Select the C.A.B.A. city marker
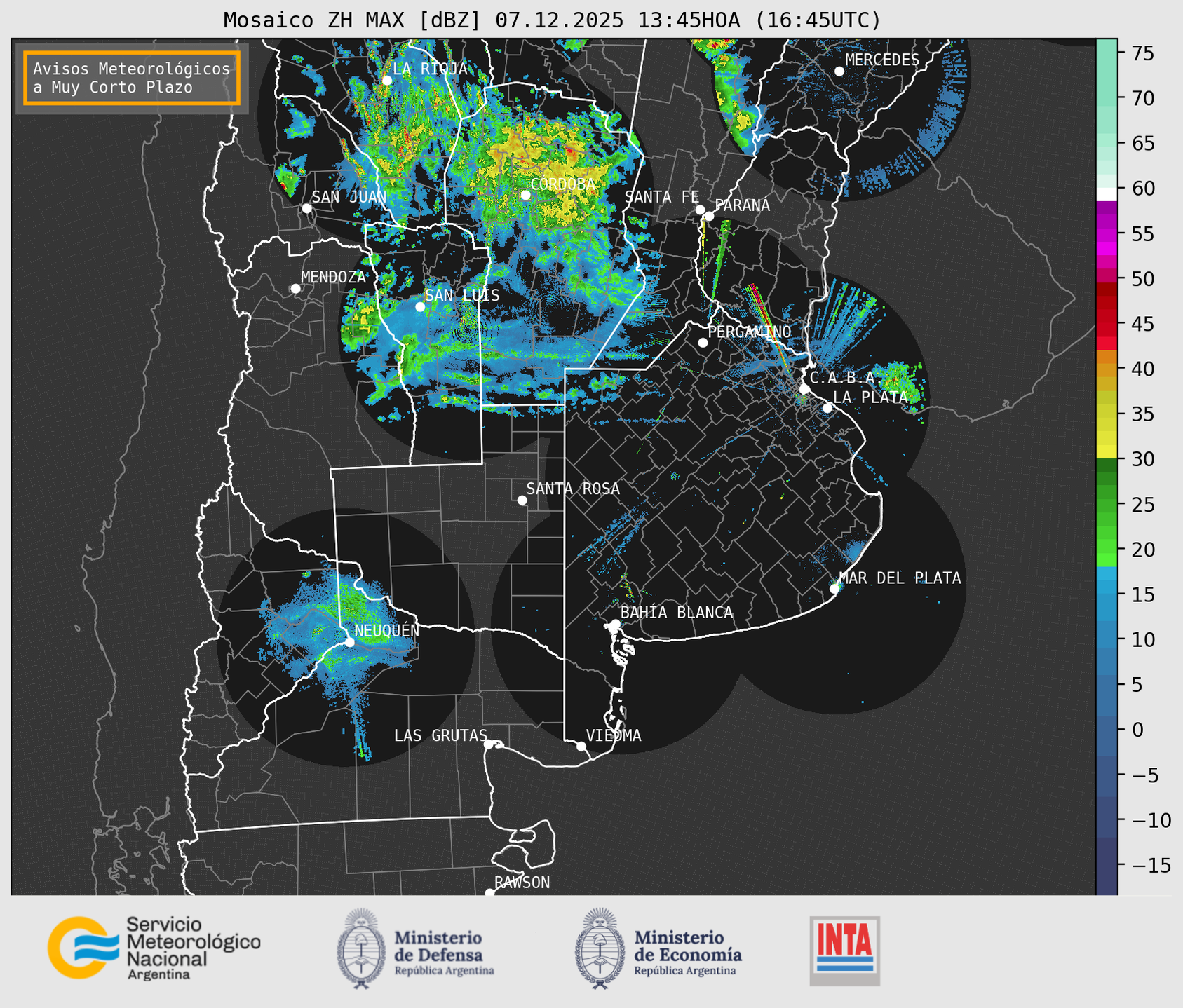This screenshot has width=1183, height=1008. coord(804,389)
